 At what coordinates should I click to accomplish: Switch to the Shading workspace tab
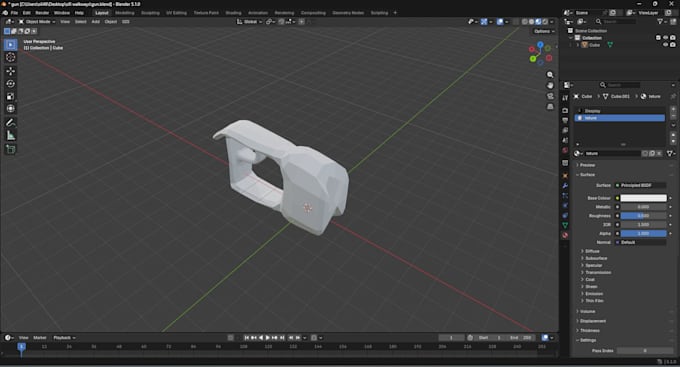pyautogui.click(x=233, y=13)
